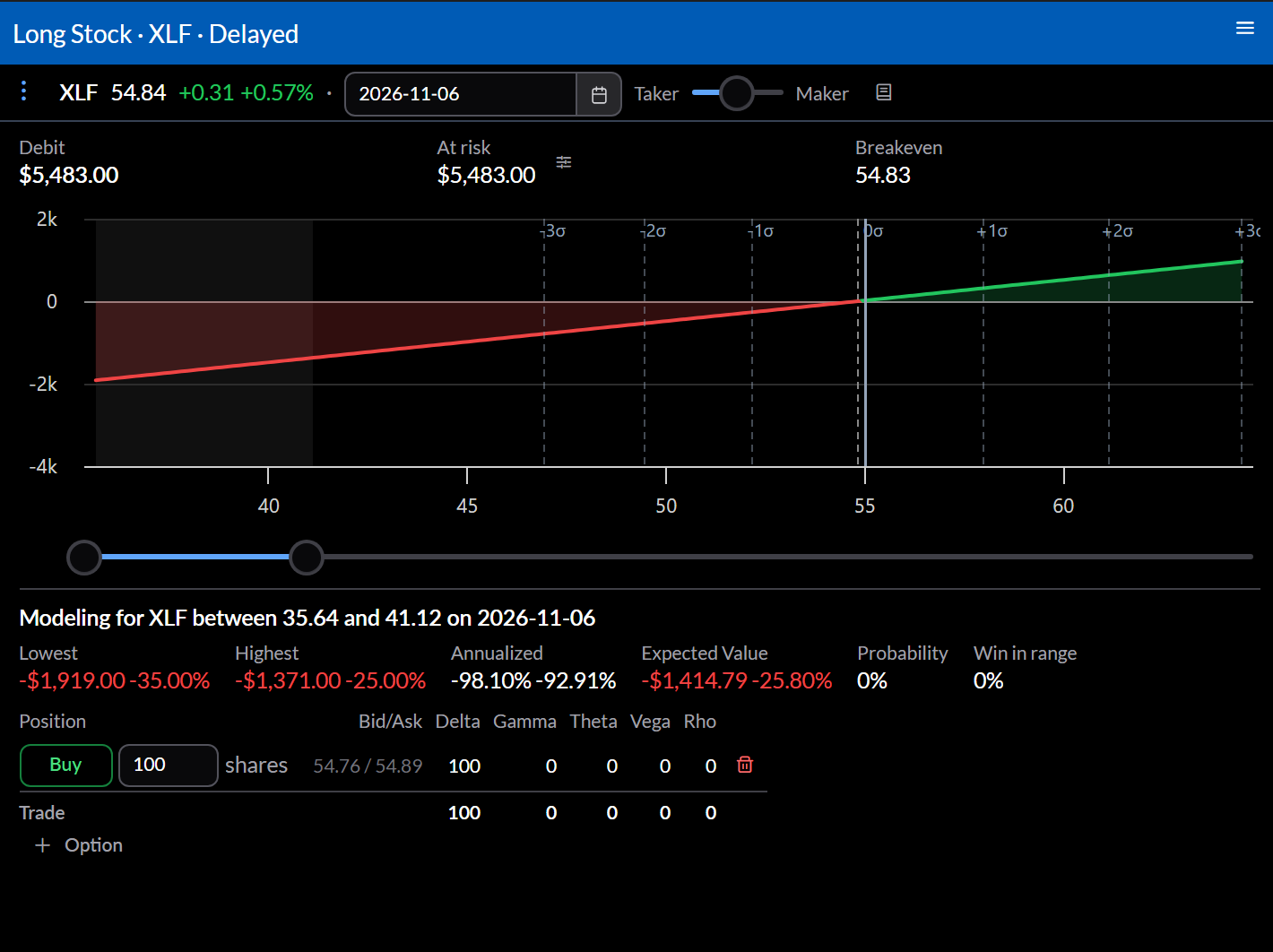Click the Rho column header
Image resolution: width=1273 pixels, height=952 pixels.
coord(700,722)
